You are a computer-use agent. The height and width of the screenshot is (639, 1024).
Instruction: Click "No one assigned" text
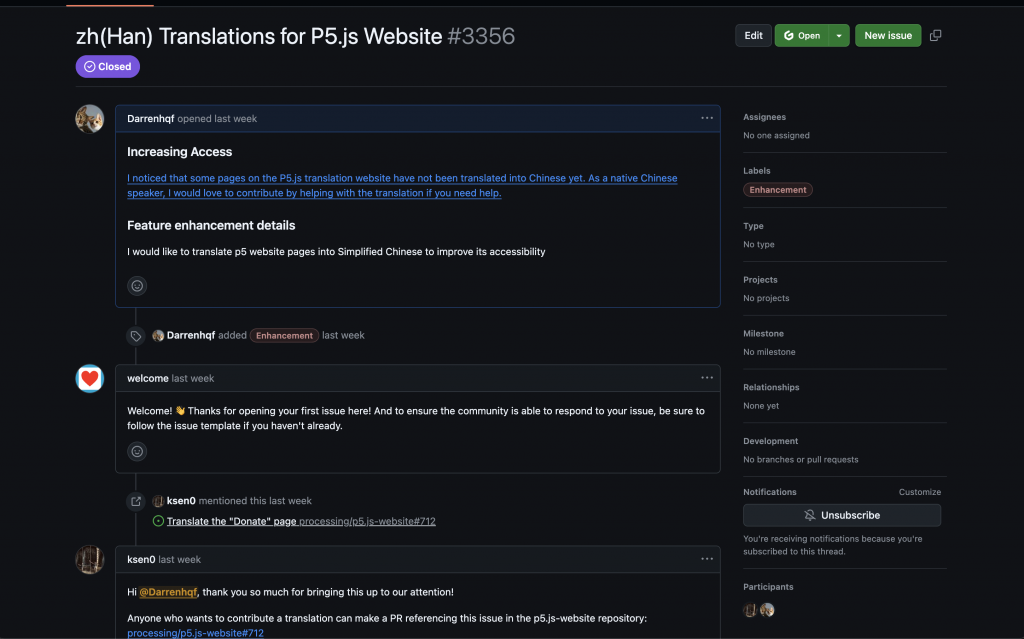[776, 135]
